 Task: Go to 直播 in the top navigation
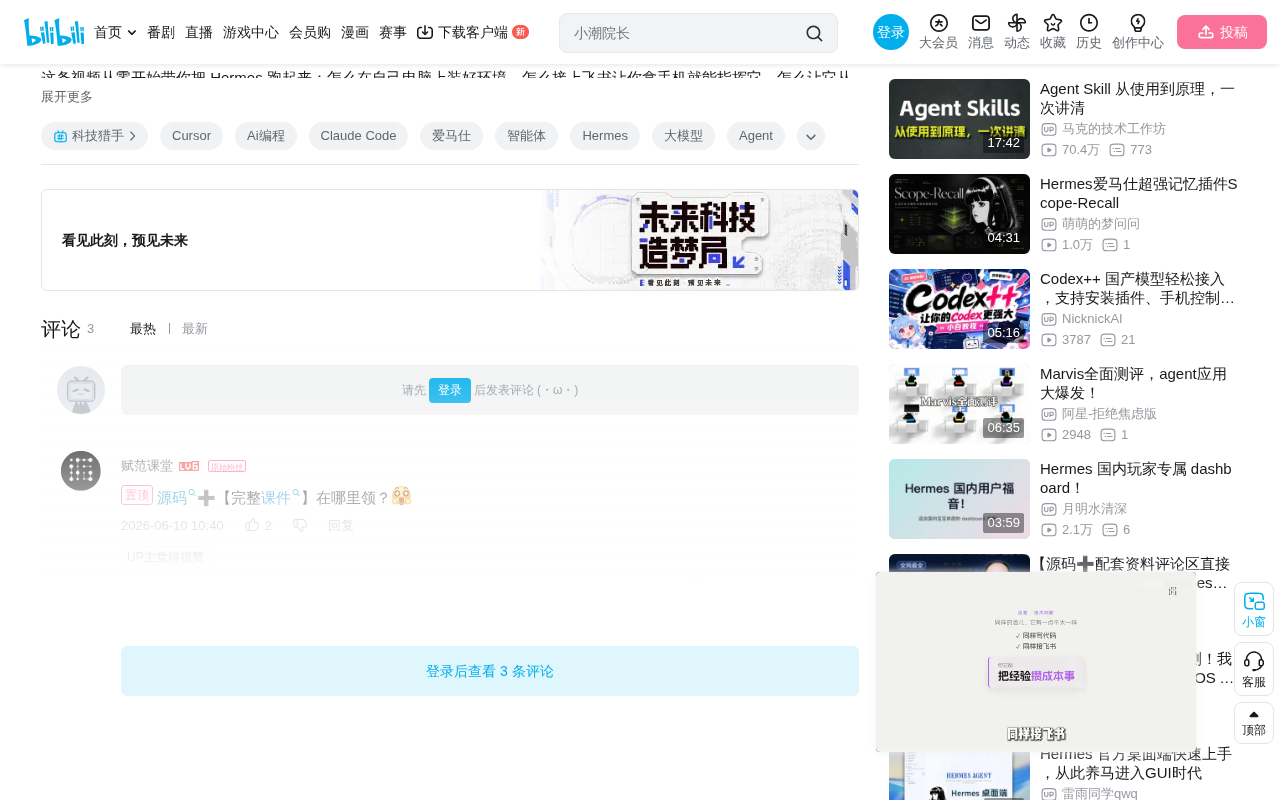pos(199,32)
